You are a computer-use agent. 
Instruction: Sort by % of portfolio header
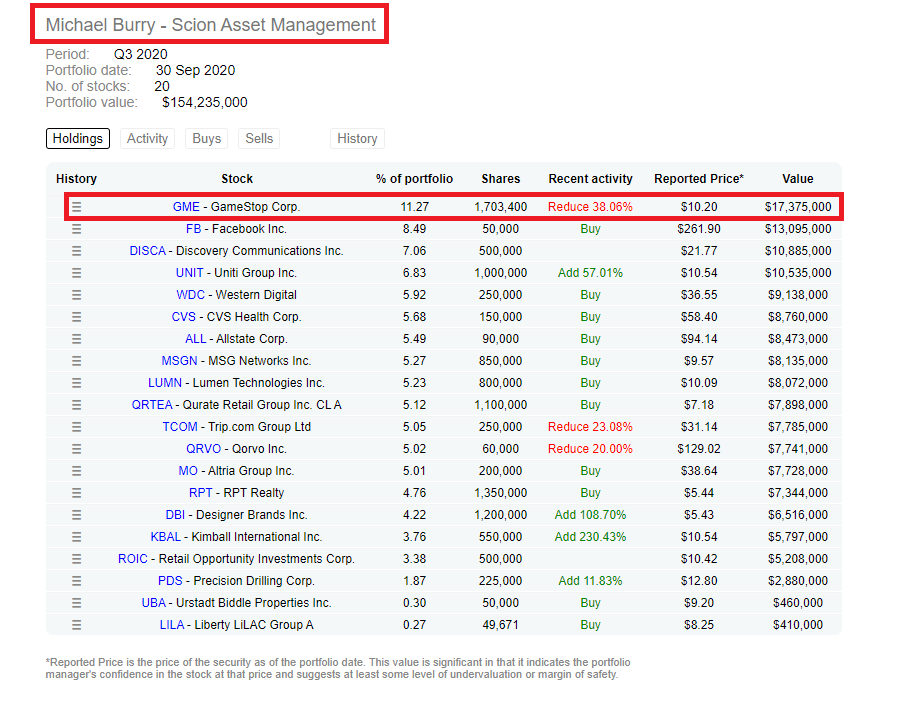coord(414,179)
